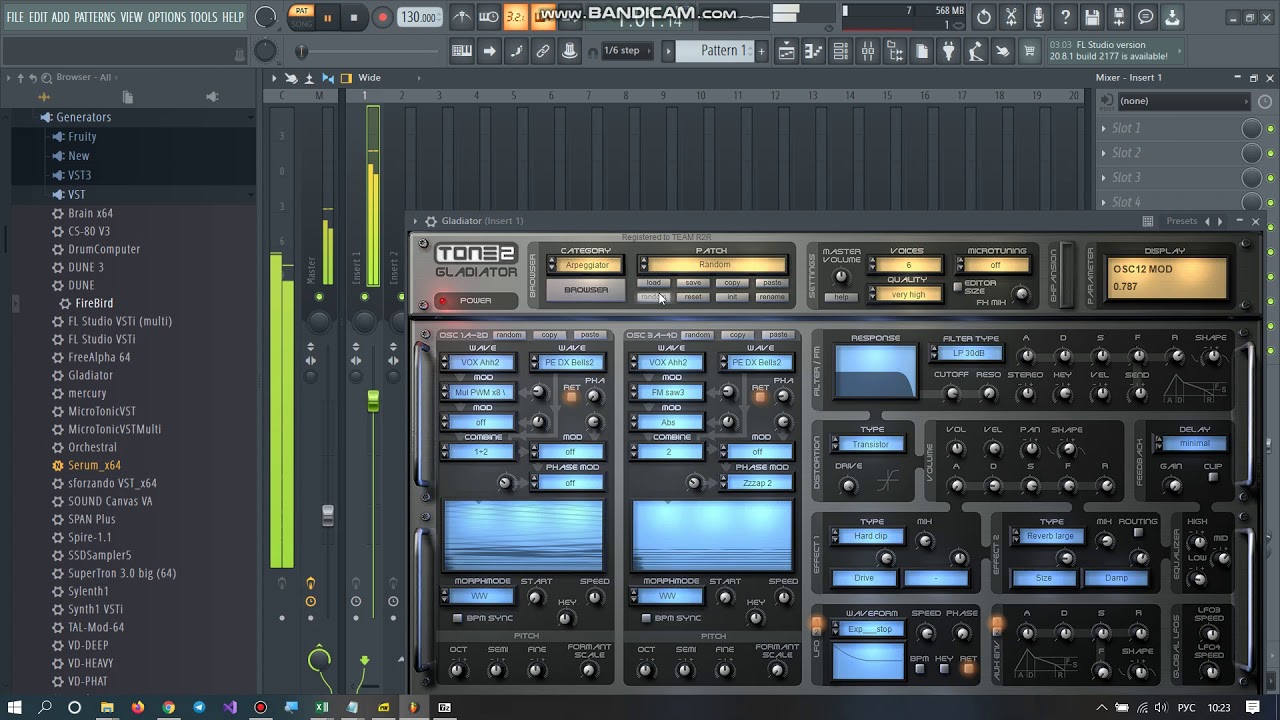Viewport: 1280px width, 720px height.
Task: Arm the red Record button
Action: point(382,17)
